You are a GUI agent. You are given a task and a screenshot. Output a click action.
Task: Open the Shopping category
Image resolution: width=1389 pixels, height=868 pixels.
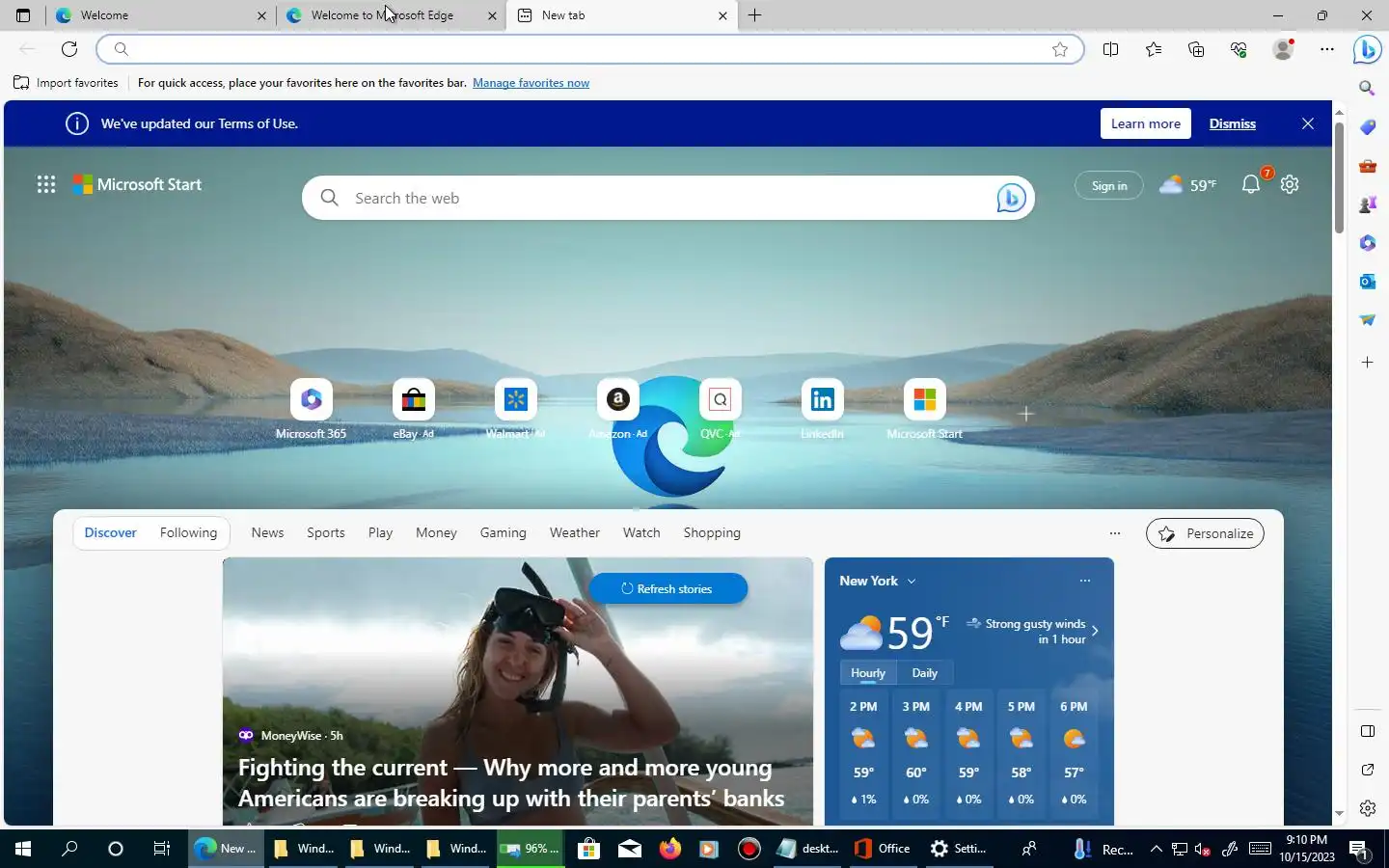pos(712,532)
